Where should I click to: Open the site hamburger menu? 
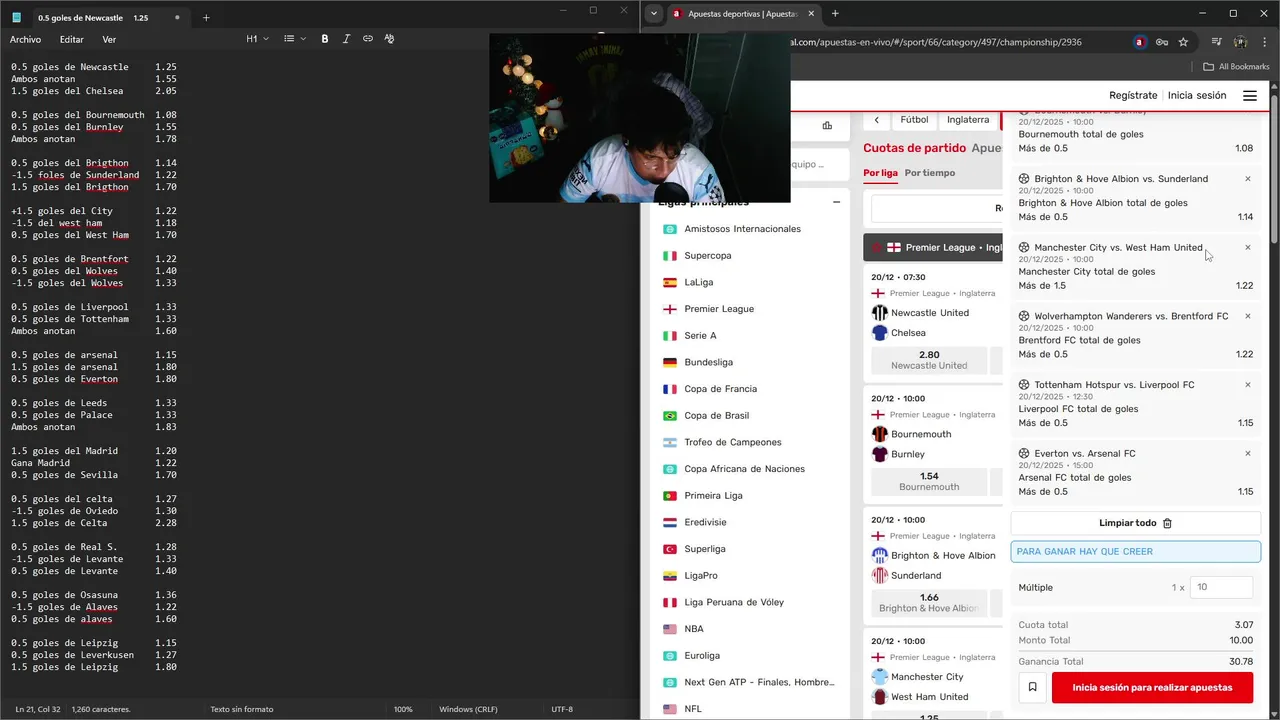pyautogui.click(x=1250, y=96)
